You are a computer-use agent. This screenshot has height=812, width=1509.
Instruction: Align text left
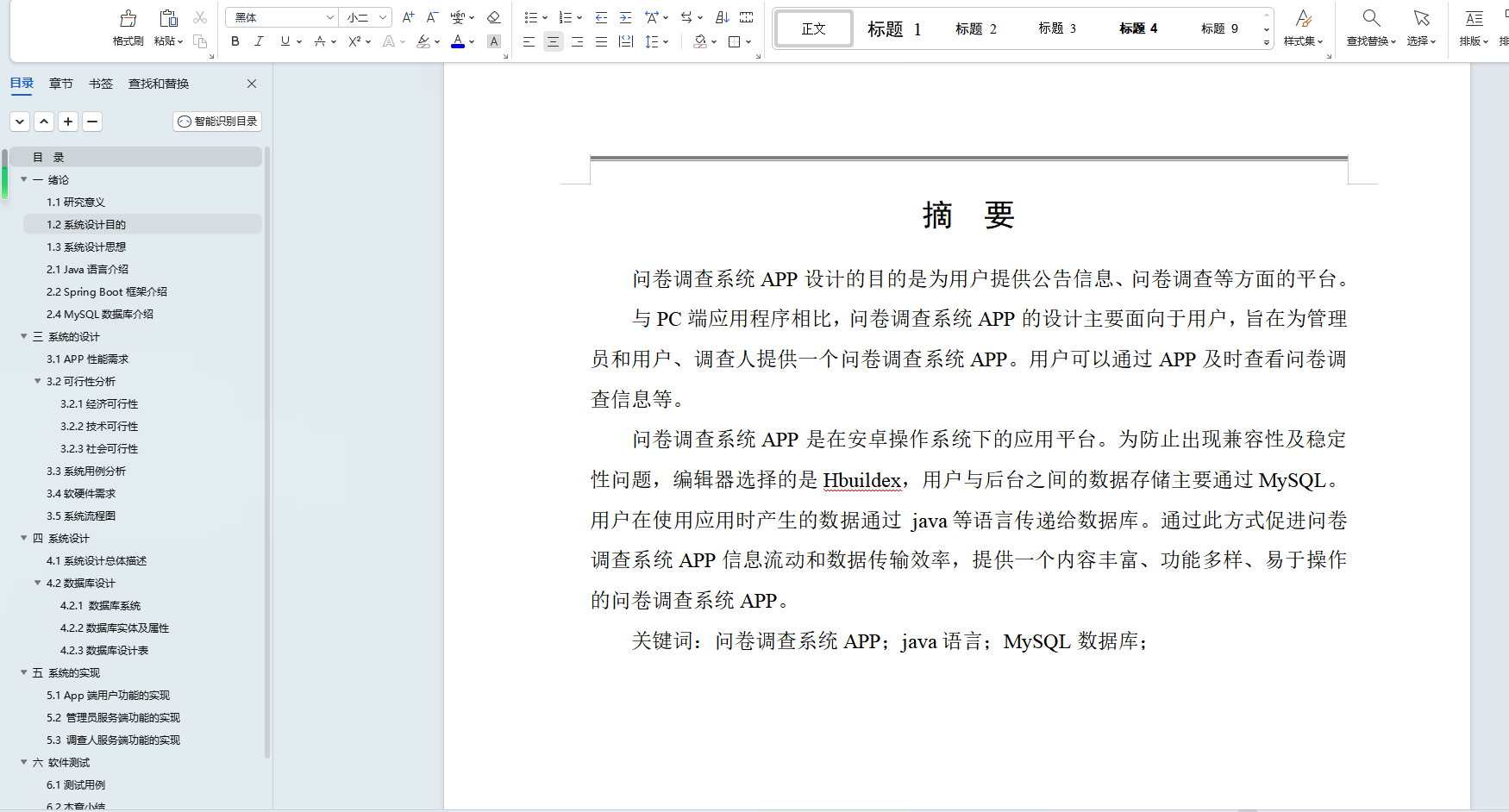529,41
